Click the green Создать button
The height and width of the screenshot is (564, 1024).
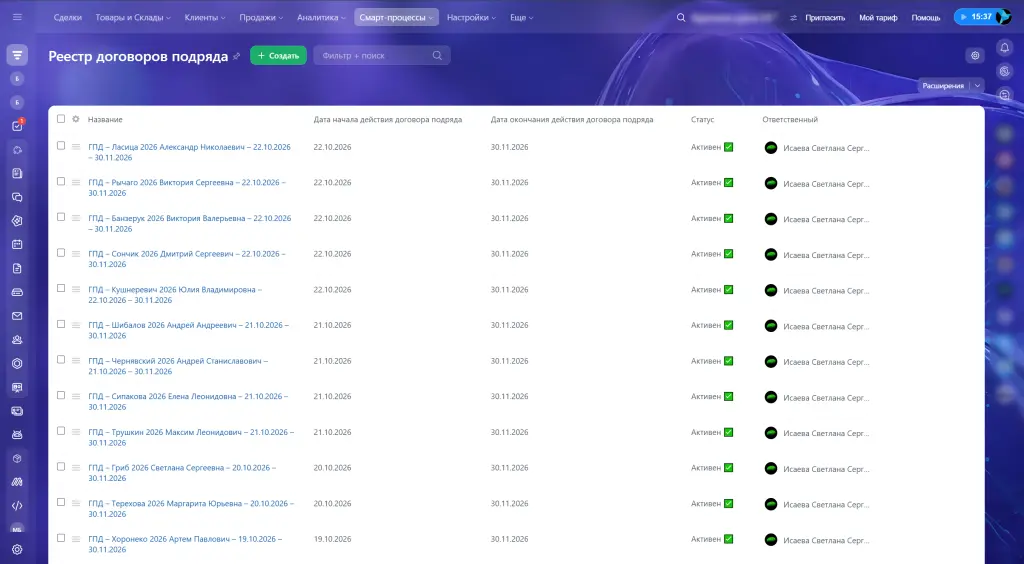[278, 55]
